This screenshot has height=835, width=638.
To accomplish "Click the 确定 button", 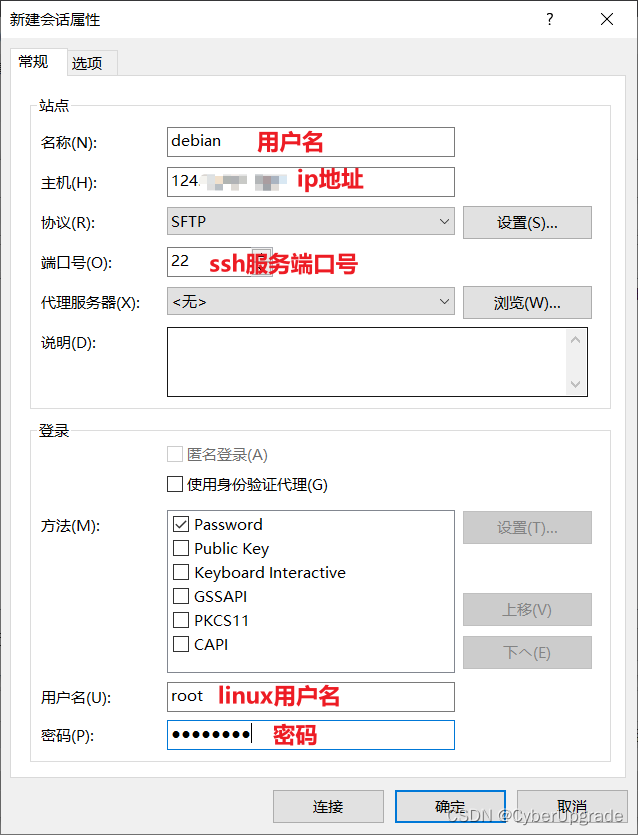I will [x=450, y=806].
